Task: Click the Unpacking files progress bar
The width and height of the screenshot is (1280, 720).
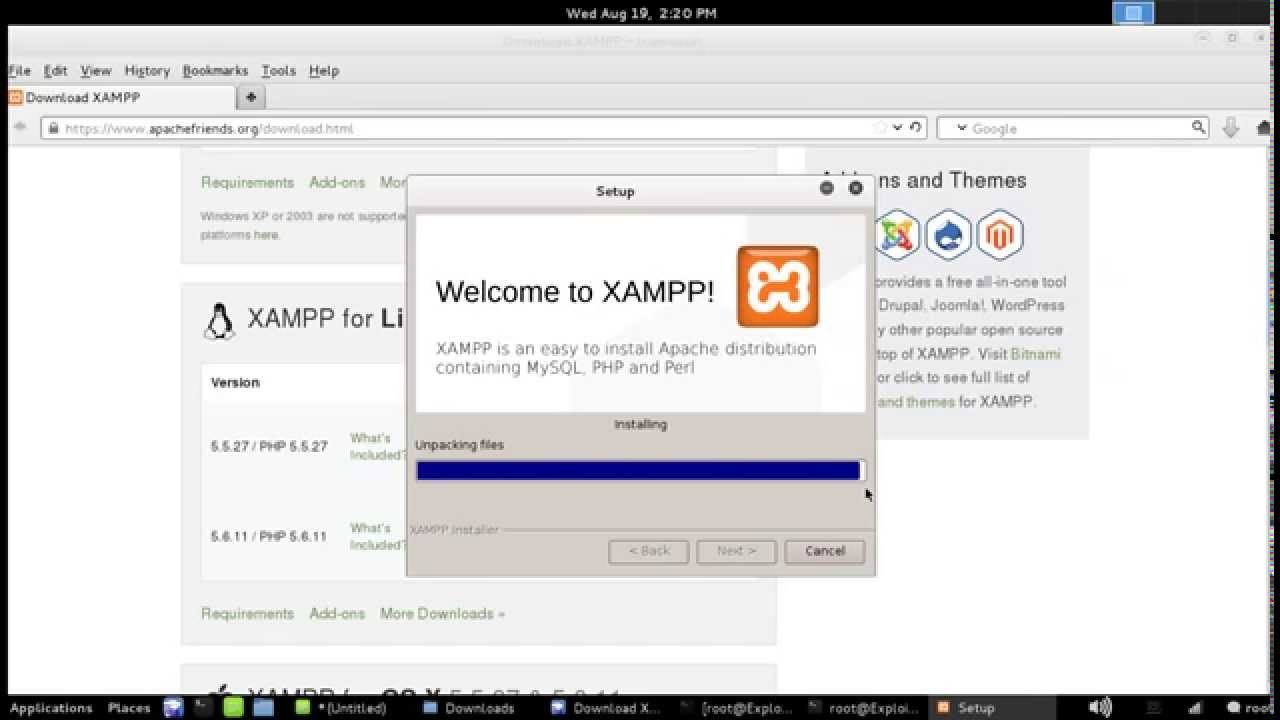Action: 640,470
